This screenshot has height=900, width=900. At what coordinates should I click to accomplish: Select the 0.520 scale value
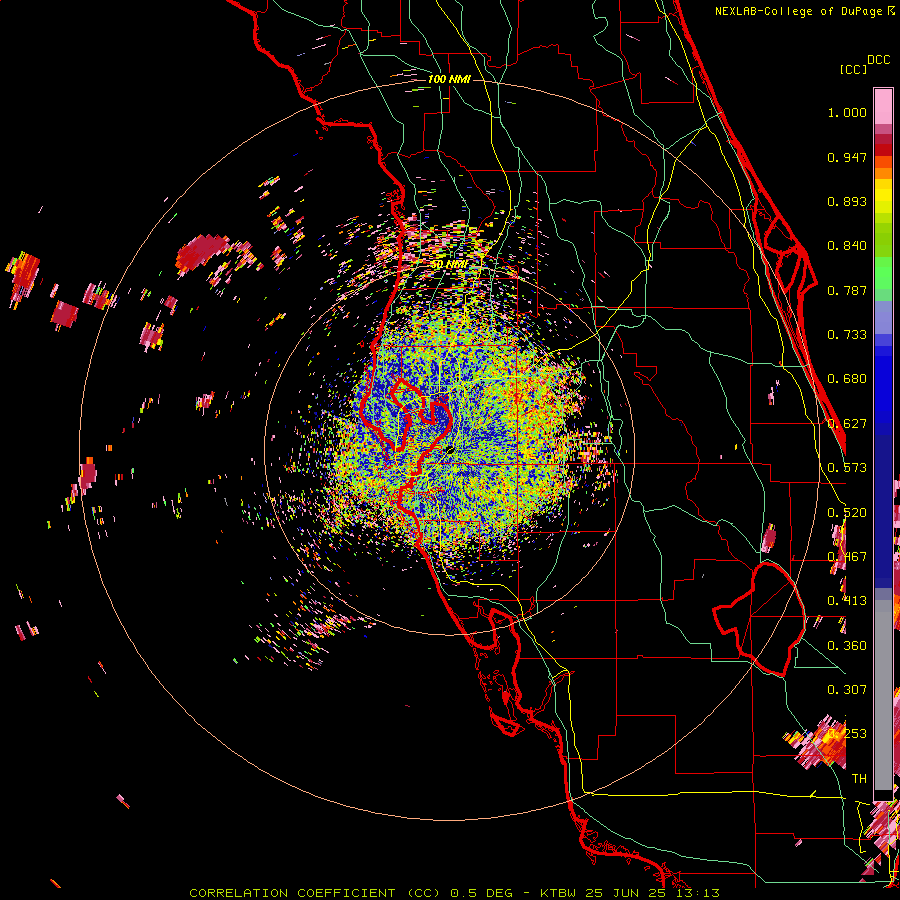pyautogui.click(x=847, y=513)
